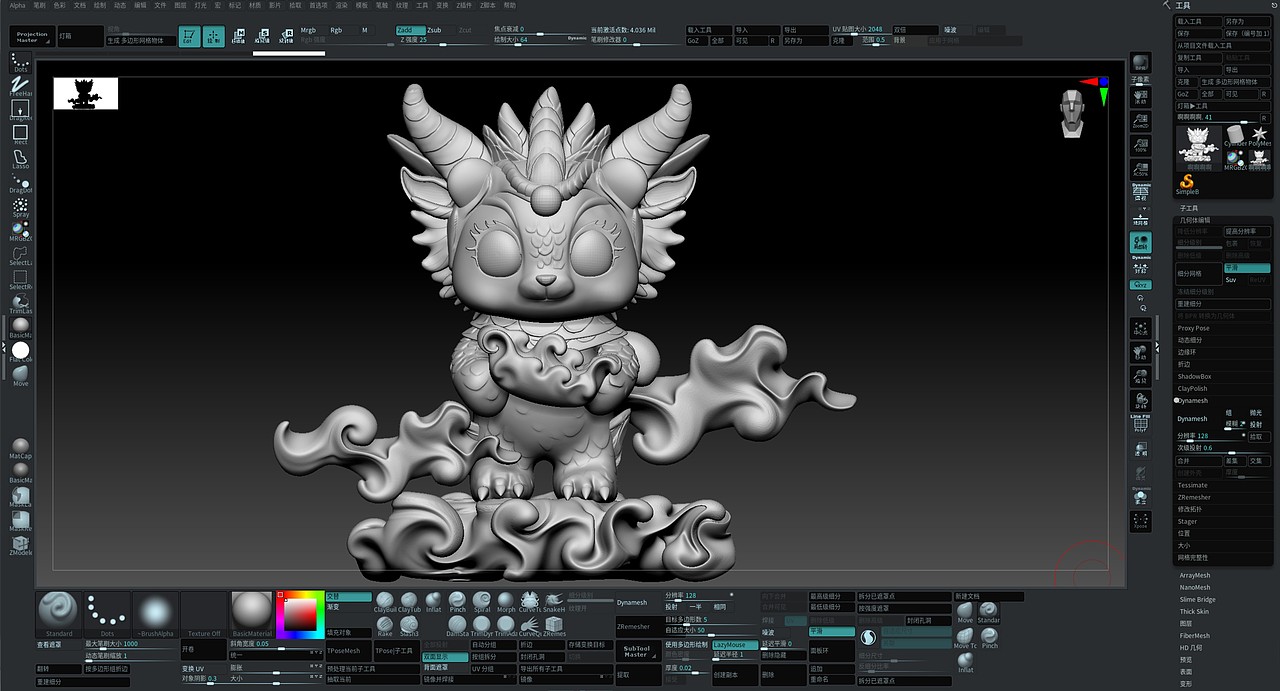This screenshot has height=691, width=1280.
Task: Pick the TrimLasso brush icon
Action: [x=20, y=302]
